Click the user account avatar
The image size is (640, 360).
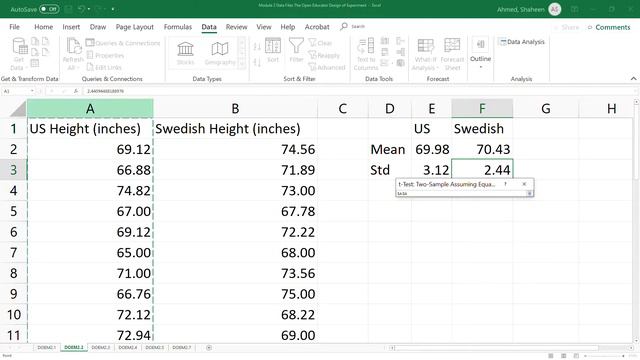555,9
